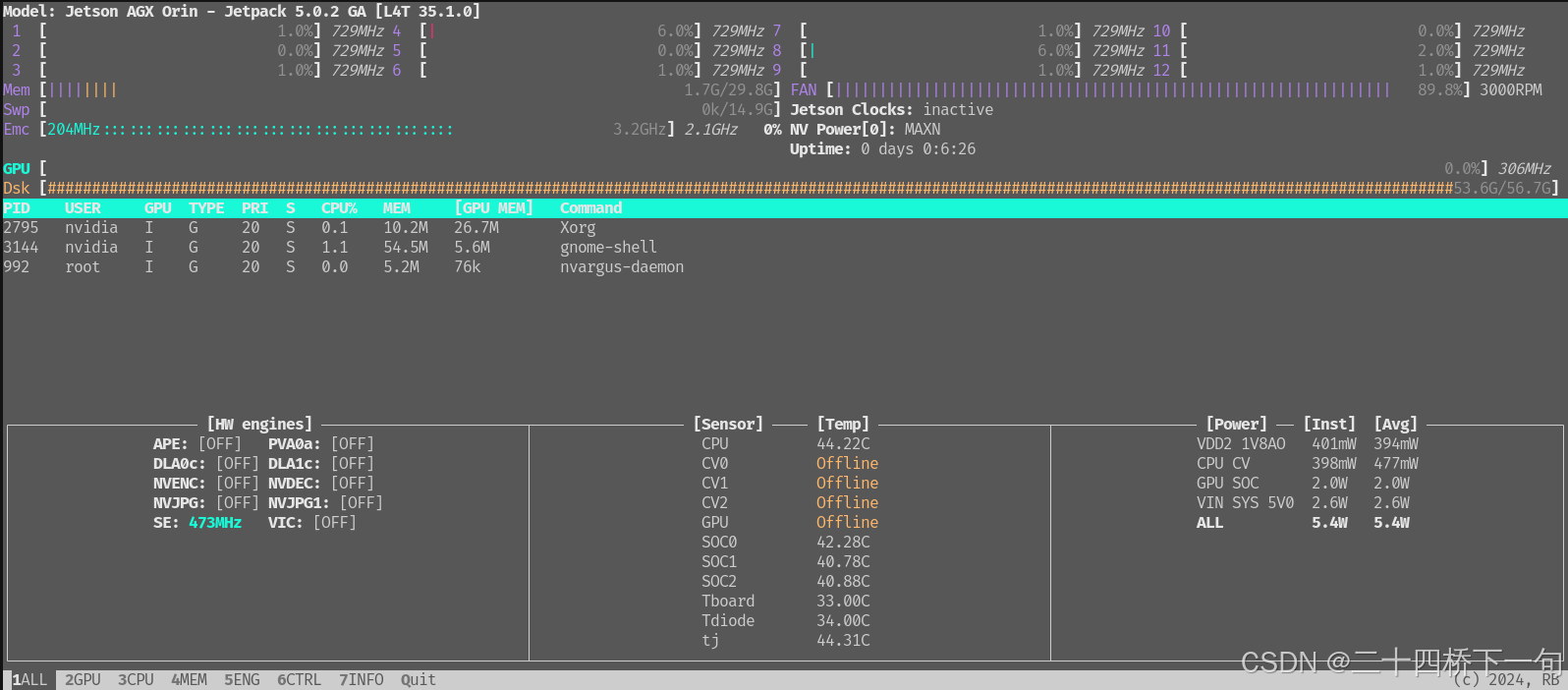Sort processes by PRI column header
1568x690 pixels.
254,208
